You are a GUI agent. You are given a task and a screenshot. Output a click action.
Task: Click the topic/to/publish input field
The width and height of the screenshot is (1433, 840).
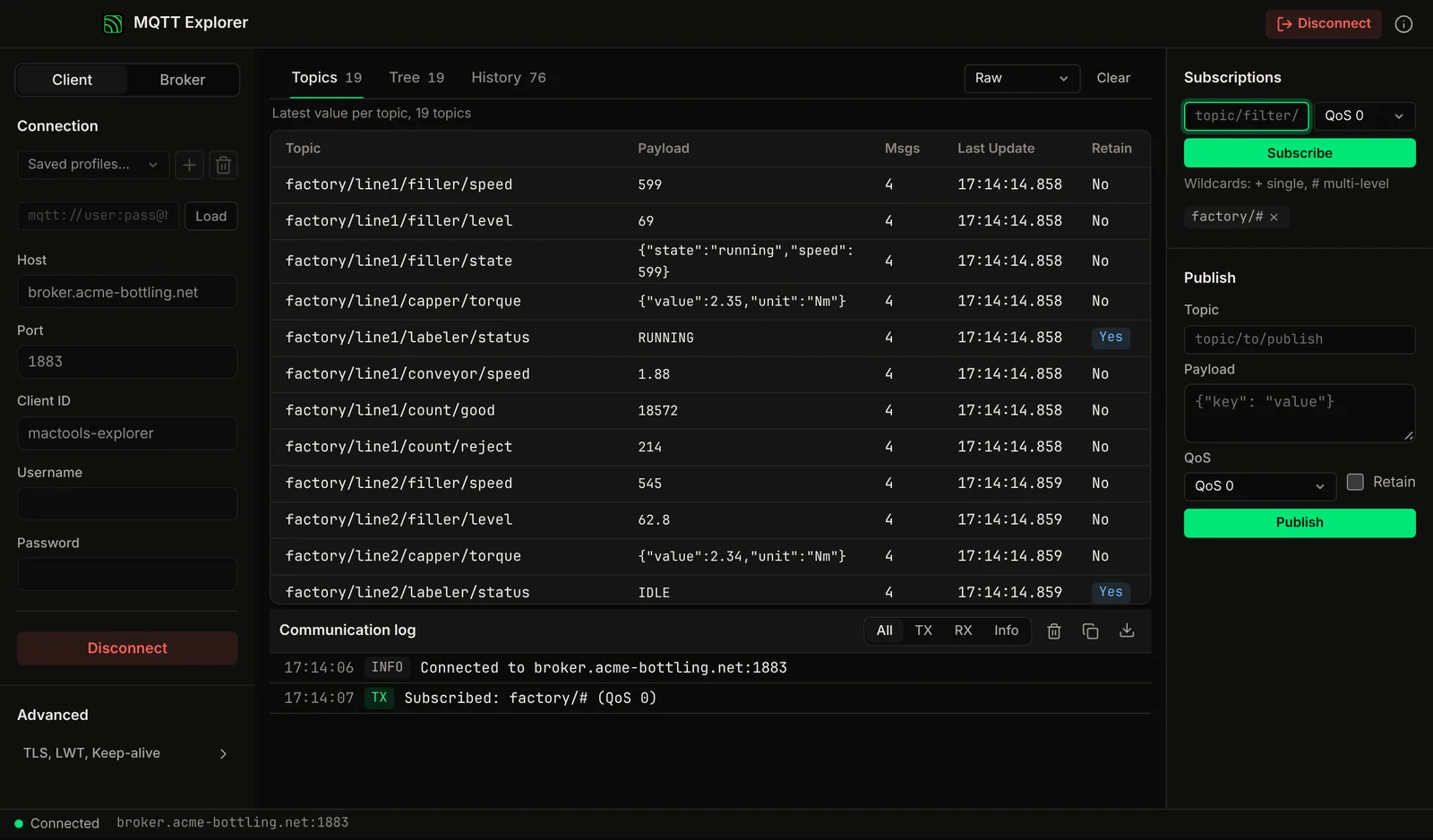[x=1300, y=339]
